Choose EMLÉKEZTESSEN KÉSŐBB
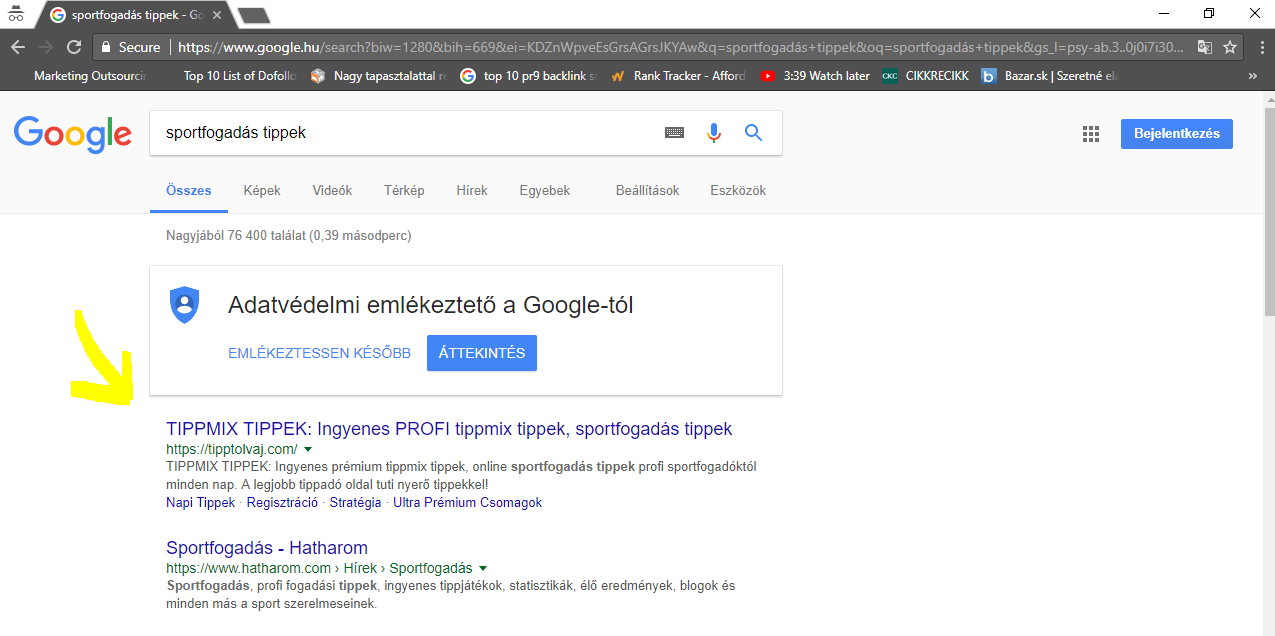The image size is (1275, 636). point(320,353)
